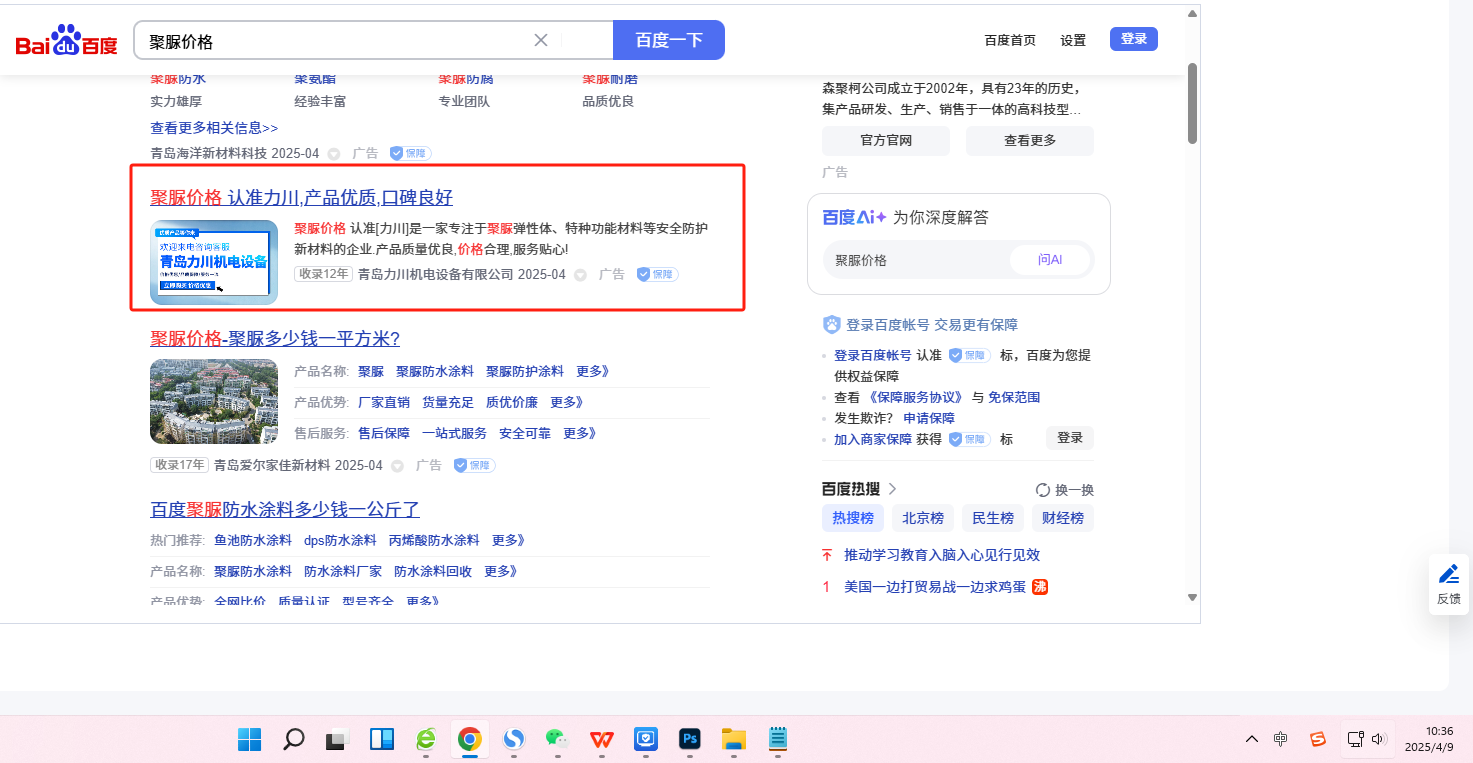Viewport: 1473px width, 763px height.
Task: Click the page vertical scrollbar thumb
Action: [x=1192, y=103]
